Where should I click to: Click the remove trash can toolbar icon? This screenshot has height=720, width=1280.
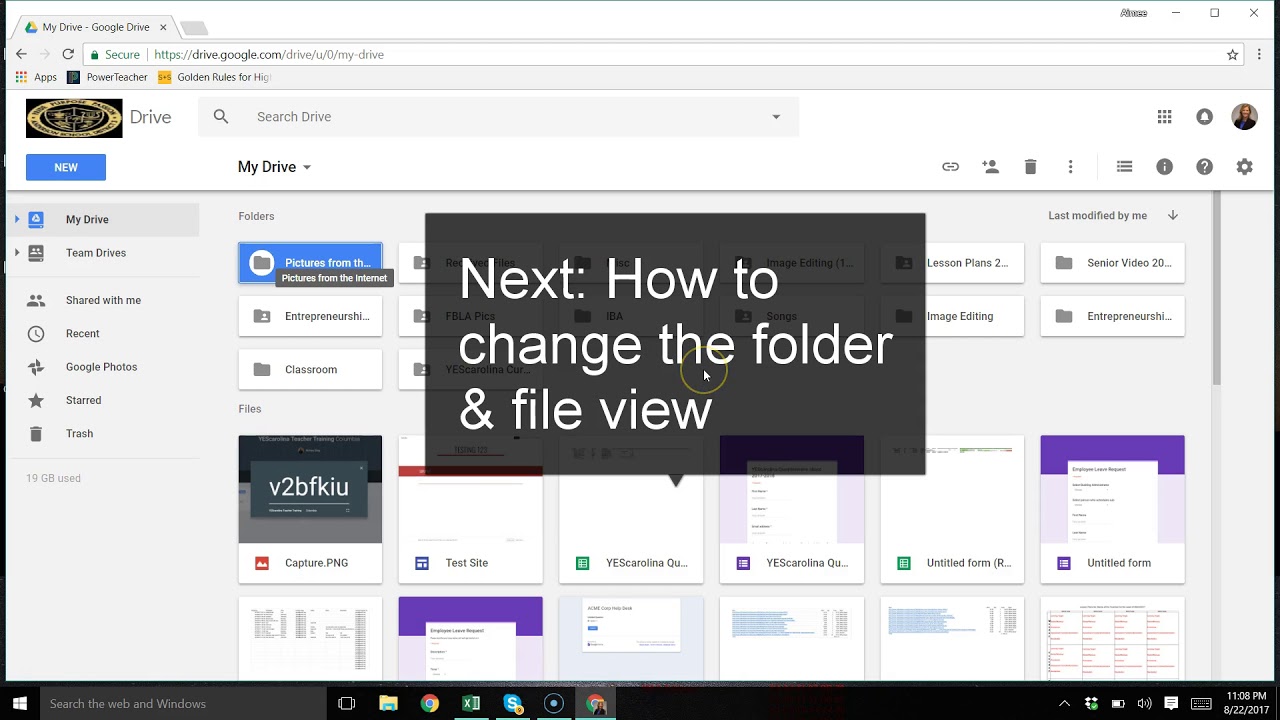[1030, 167]
